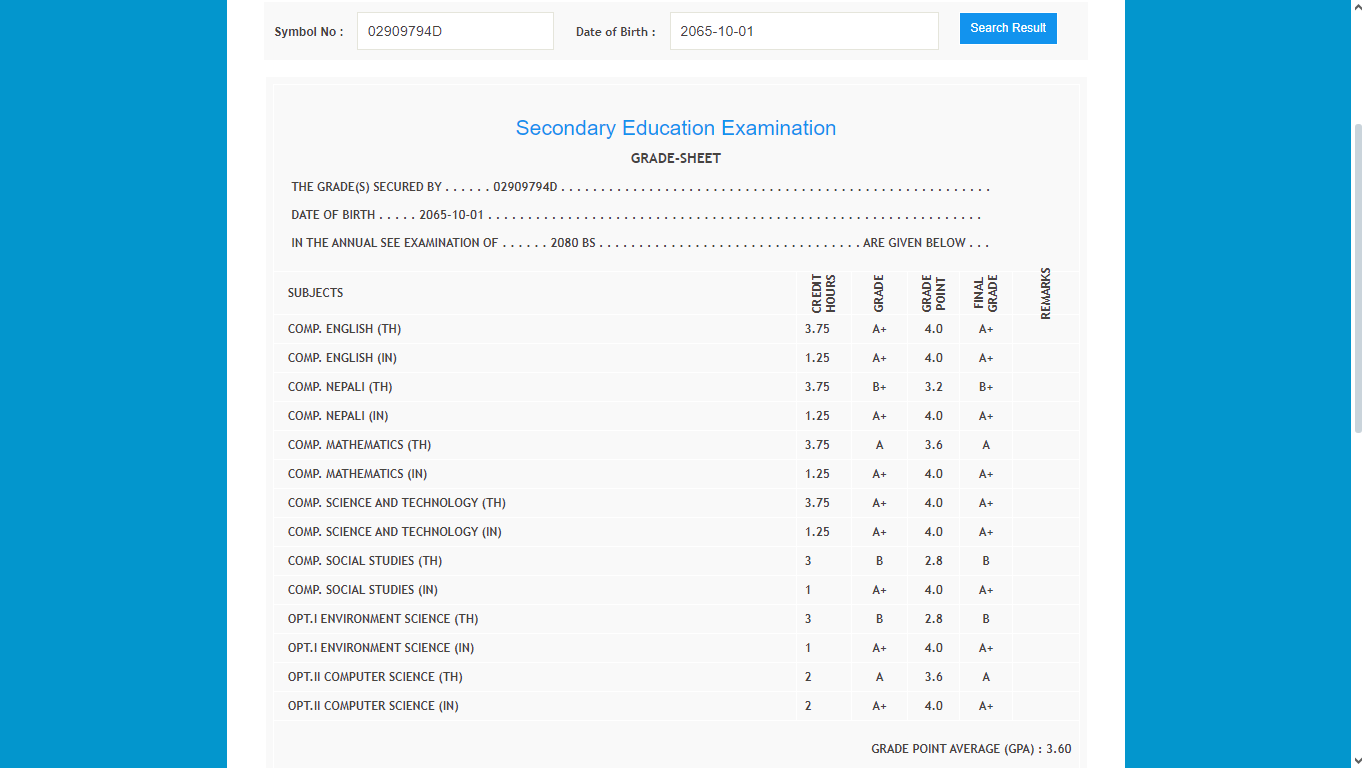Focus the Symbol No input field

click(454, 31)
